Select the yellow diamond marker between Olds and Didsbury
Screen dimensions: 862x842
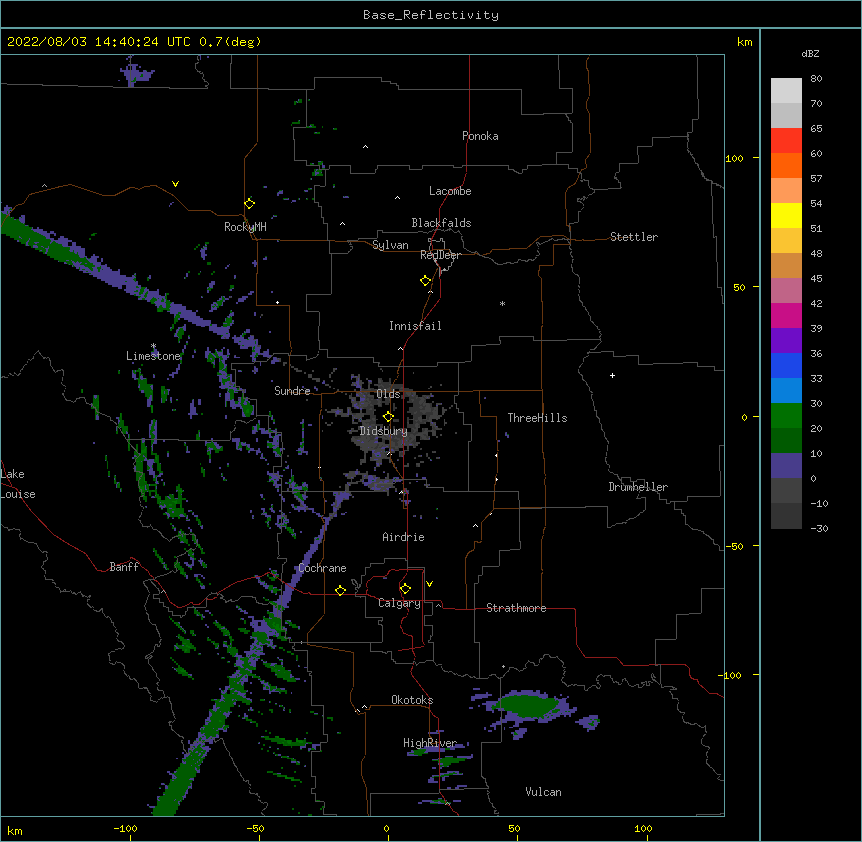point(388,416)
